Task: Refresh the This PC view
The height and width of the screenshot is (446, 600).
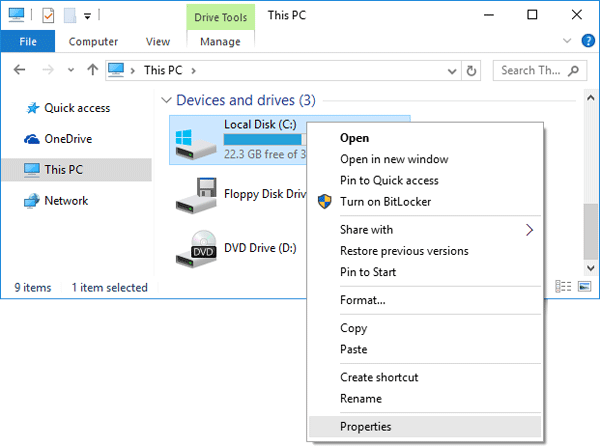Action: click(x=471, y=71)
